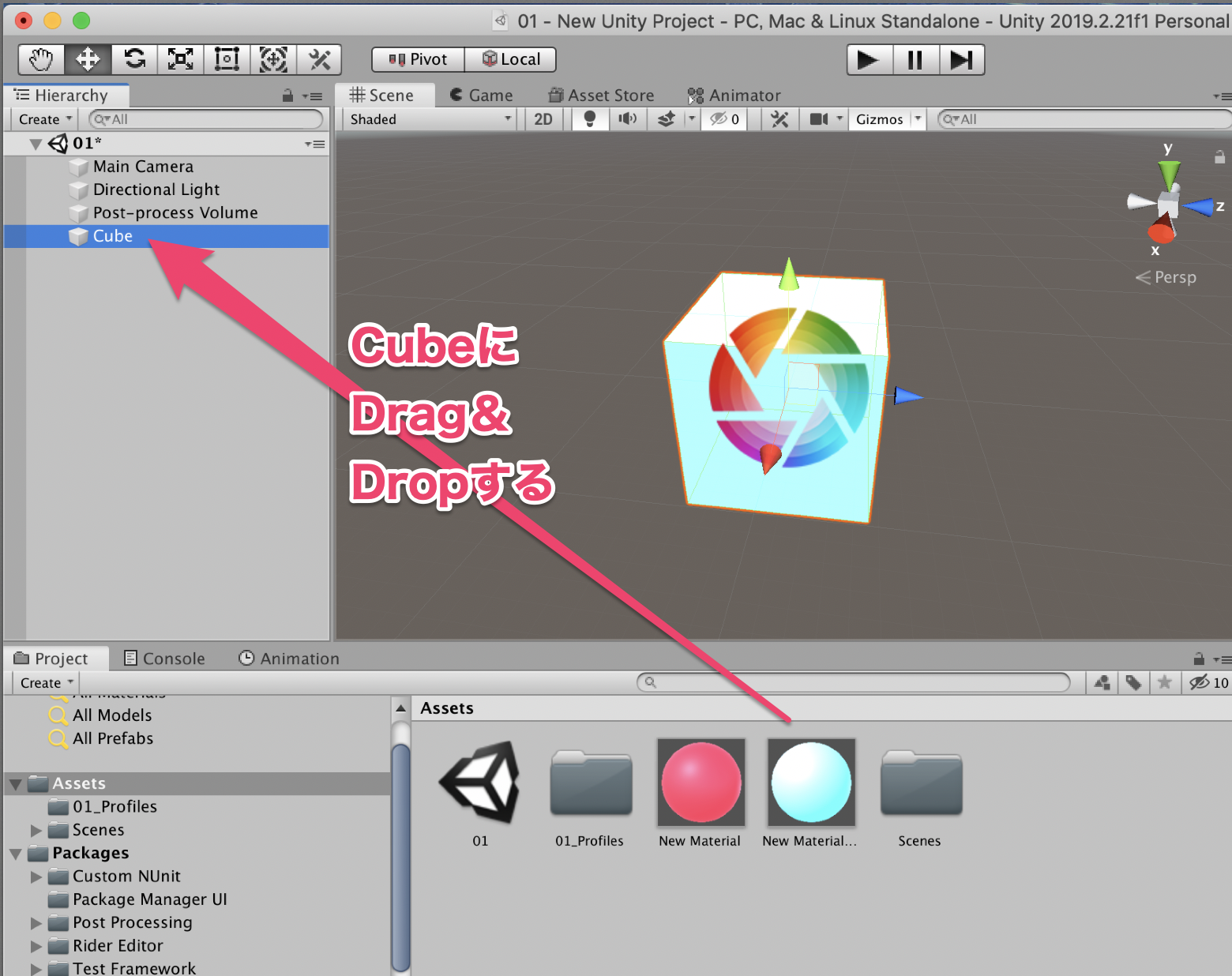The image size is (1232, 976).
Task: Toggle Local/Global handle rotation
Action: click(511, 59)
